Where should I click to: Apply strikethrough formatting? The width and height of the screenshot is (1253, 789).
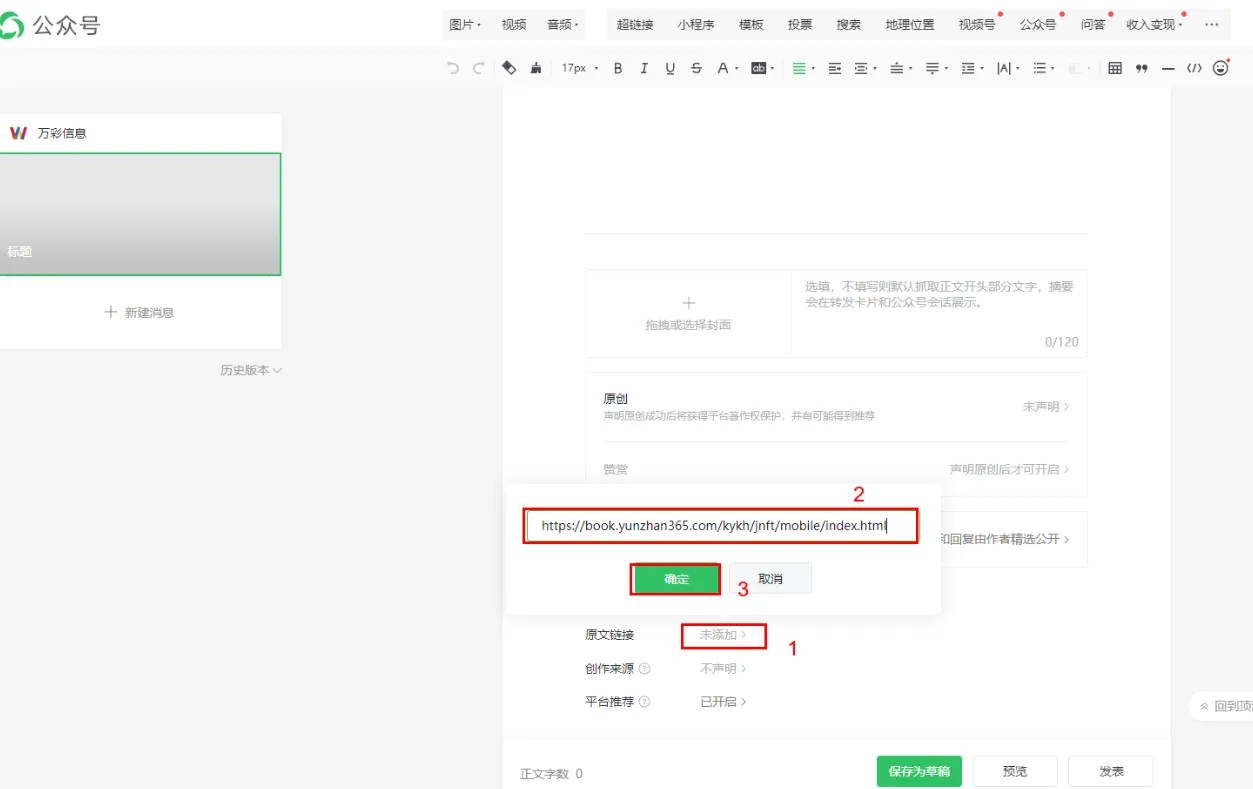coord(696,68)
